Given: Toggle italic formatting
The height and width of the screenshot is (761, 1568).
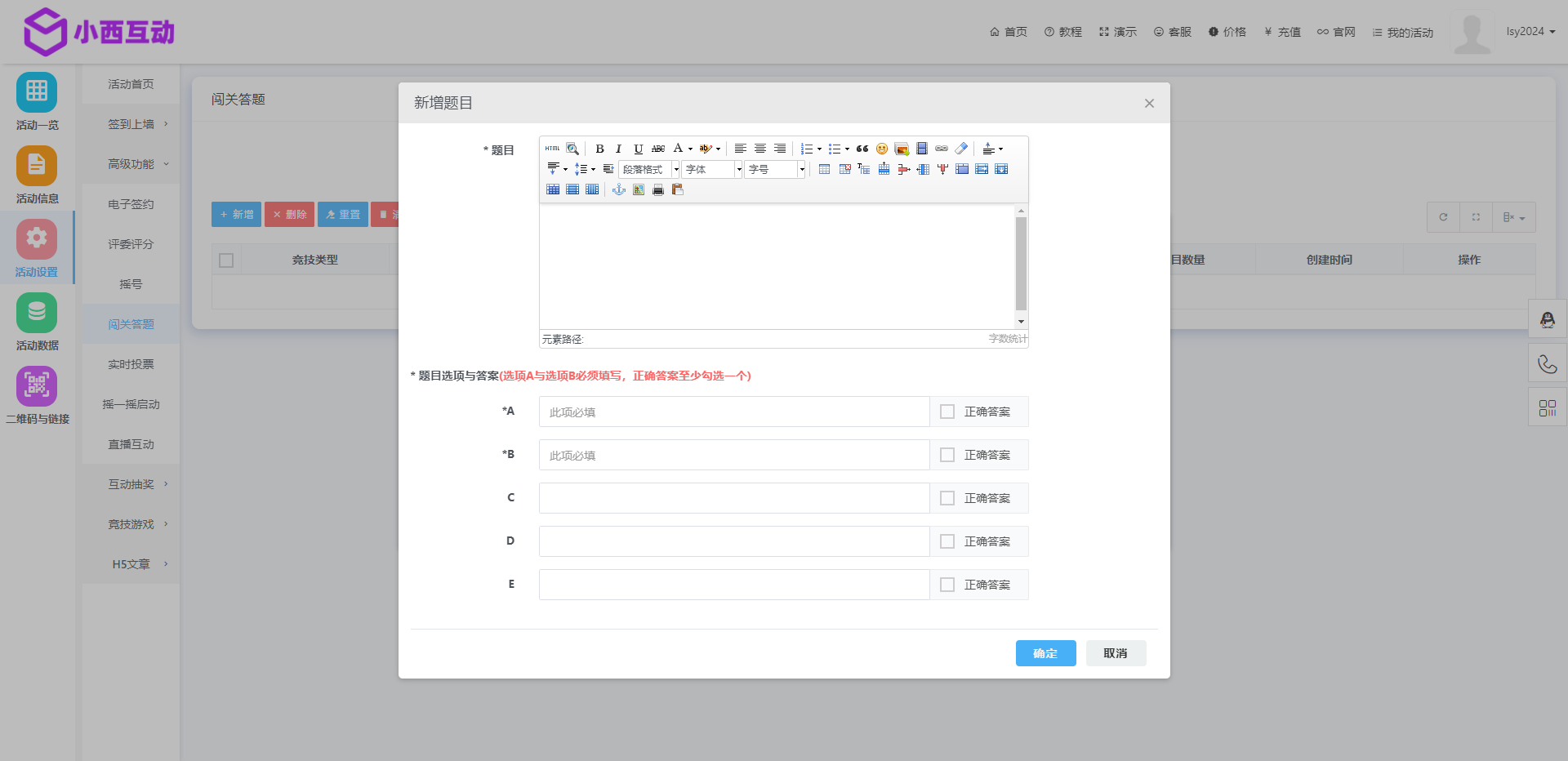Looking at the screenshot, I should (x=619, y=149).
